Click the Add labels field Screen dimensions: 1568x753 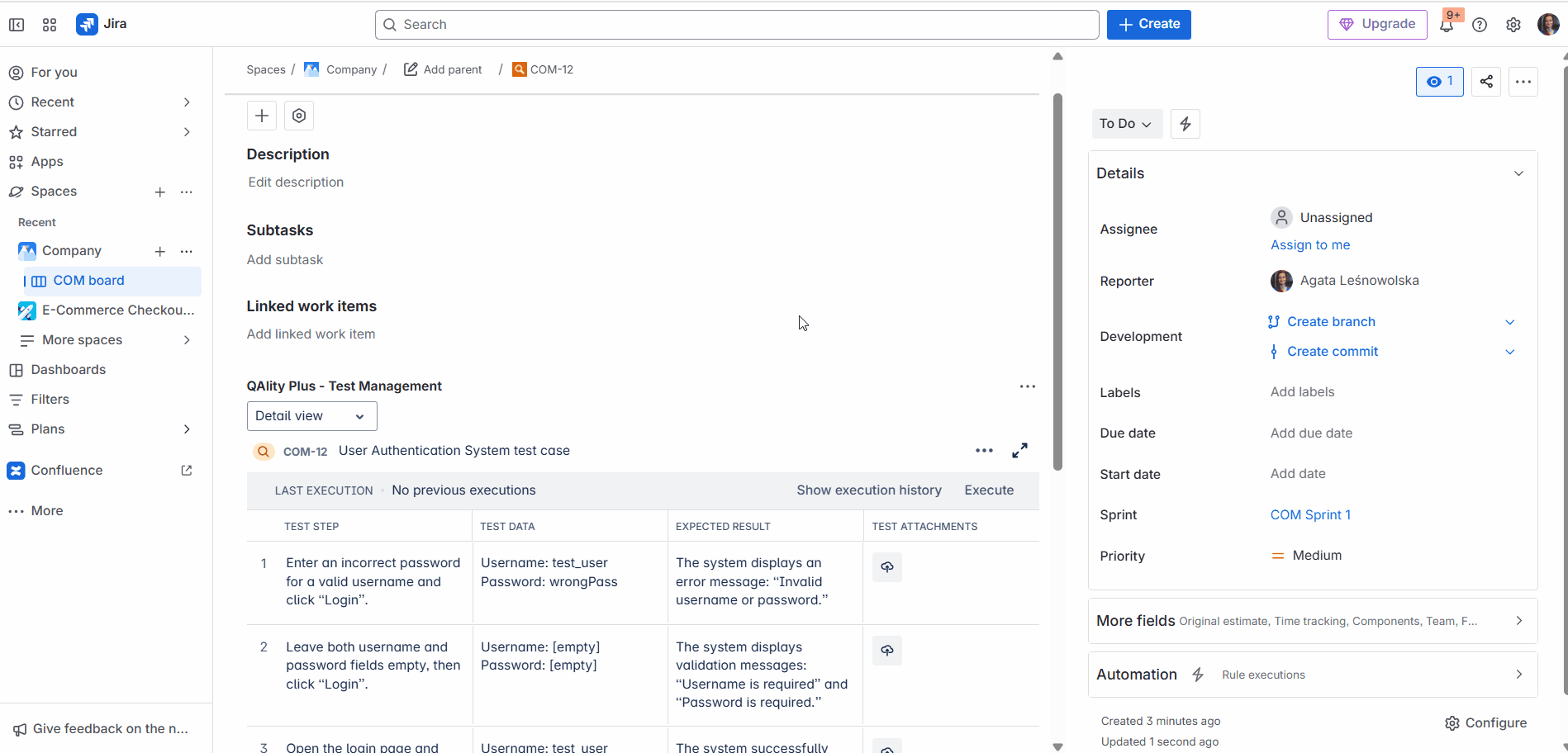pyautogui.click(x=1302, y=392)
